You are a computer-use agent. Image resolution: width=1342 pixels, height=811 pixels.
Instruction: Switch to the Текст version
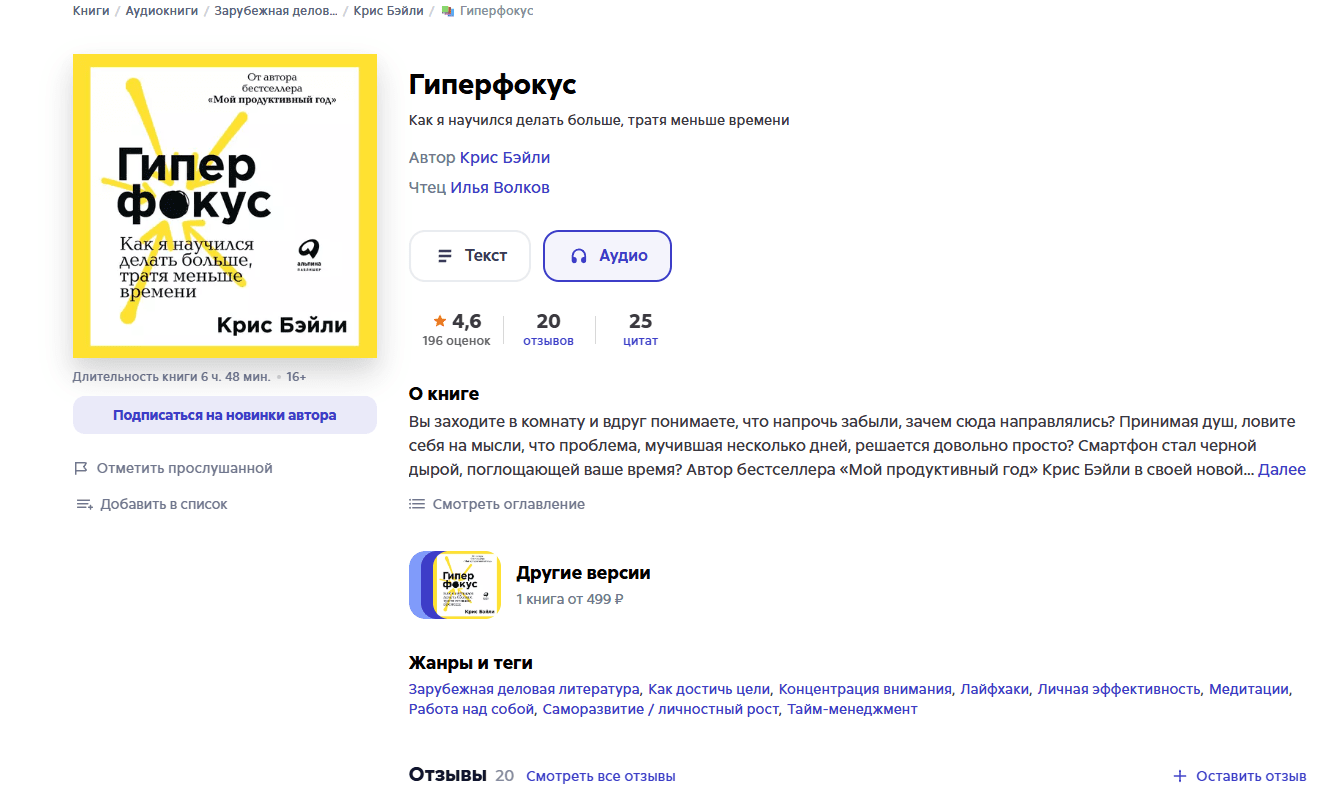(470, 256)
